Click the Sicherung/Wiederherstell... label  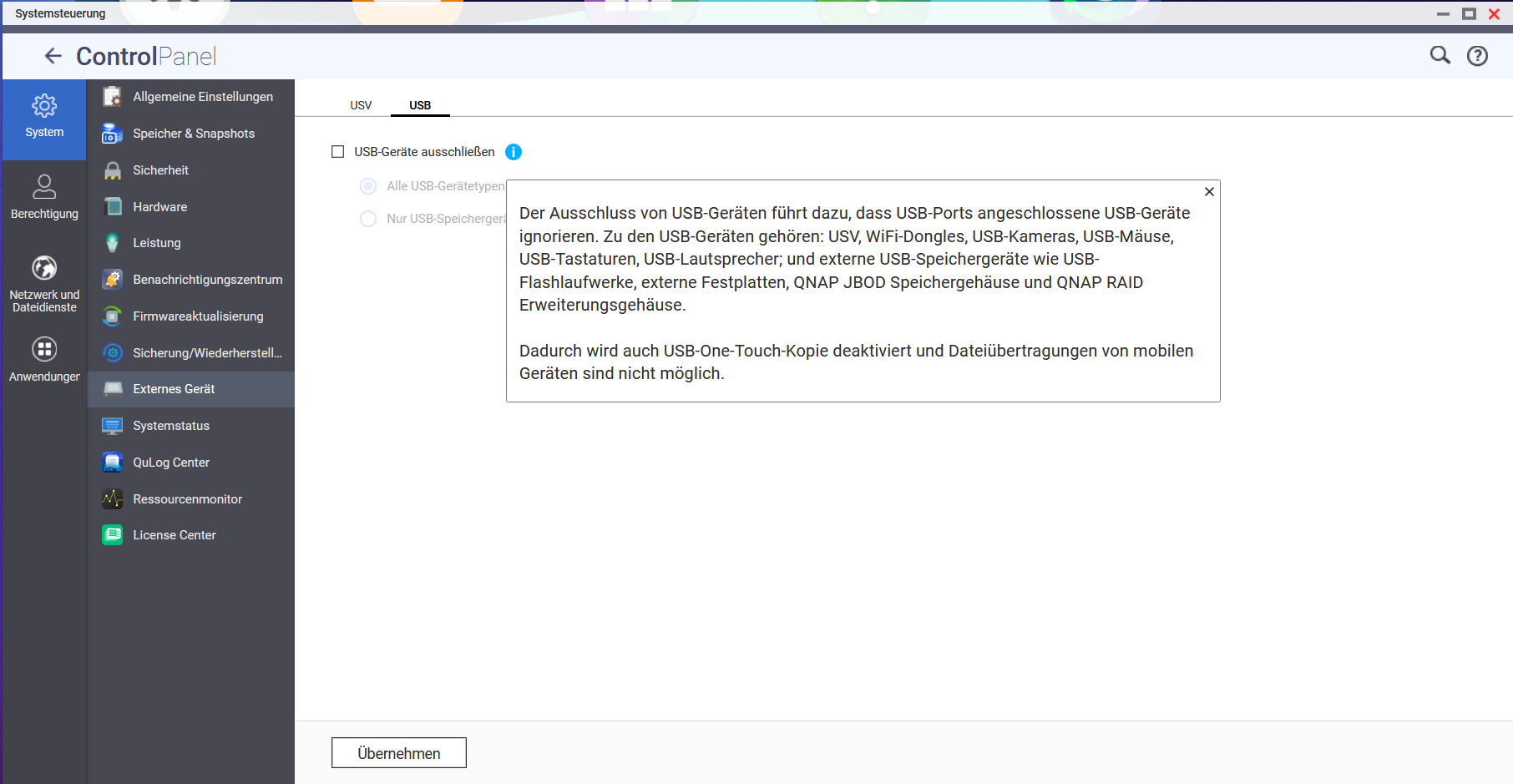[207, 353]
